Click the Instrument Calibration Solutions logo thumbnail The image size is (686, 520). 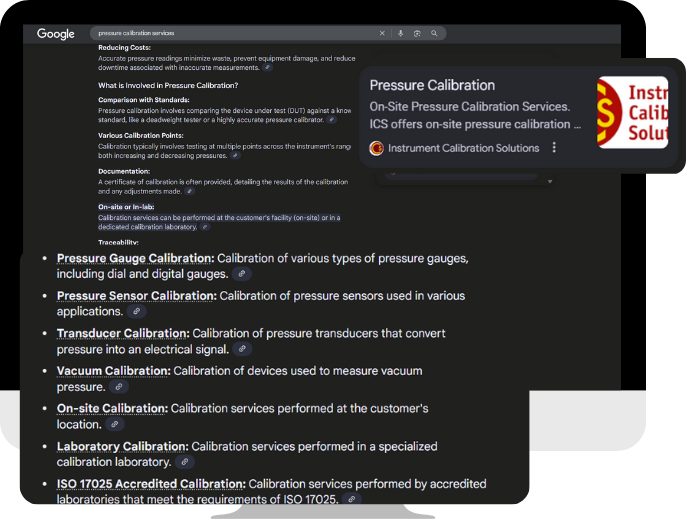click(632, 112)
